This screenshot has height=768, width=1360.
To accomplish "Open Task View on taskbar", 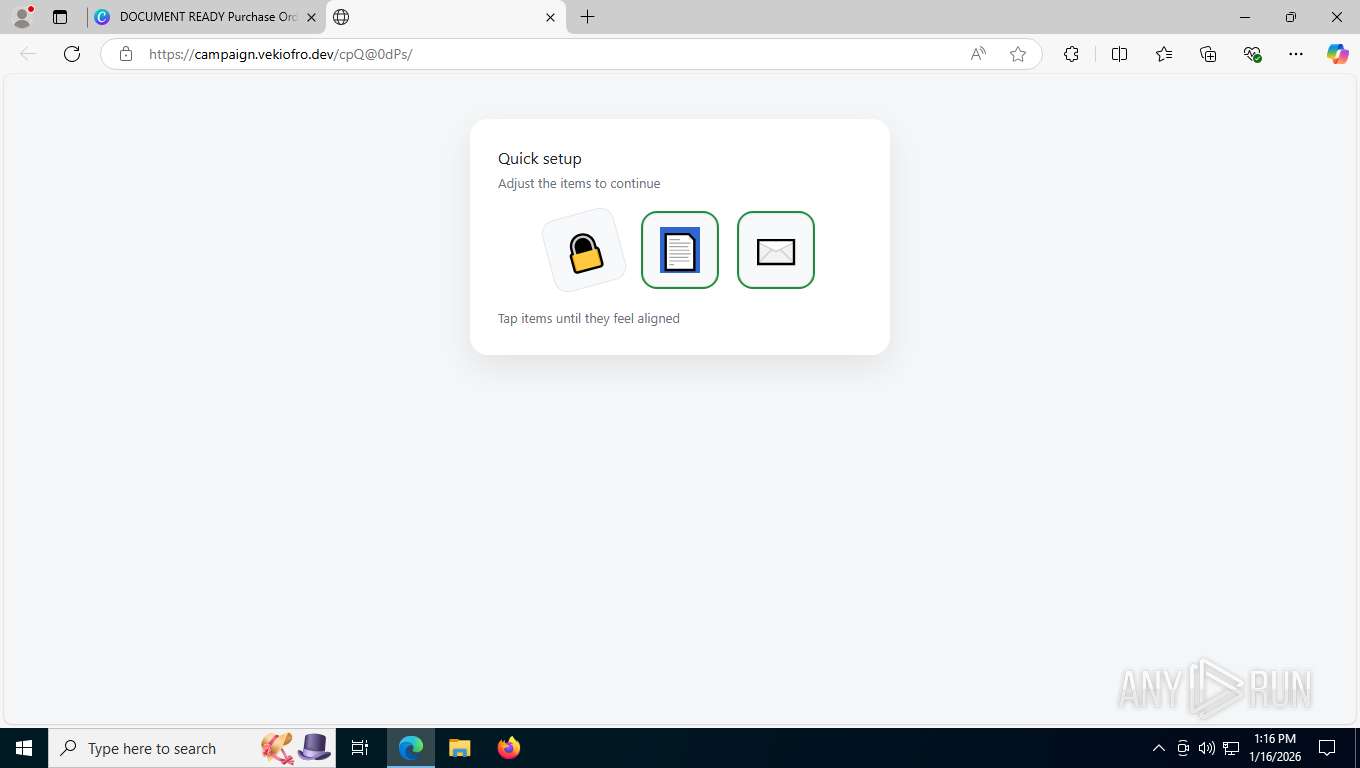I will [360, 748].
